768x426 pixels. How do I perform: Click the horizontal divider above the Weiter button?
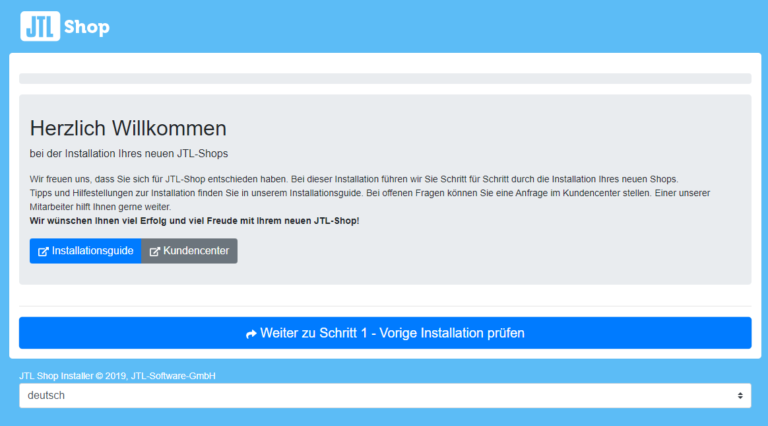[x=385, y=306]
